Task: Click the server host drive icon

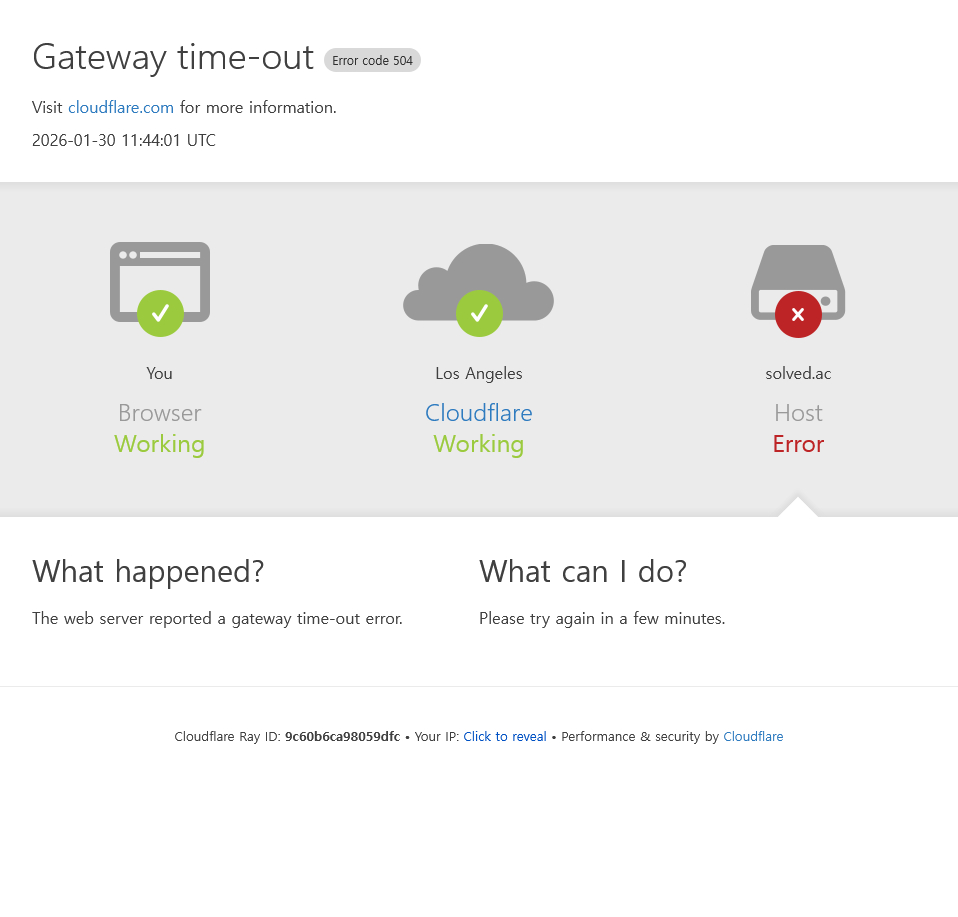Action: pyautogui.click(x=798, y=282)
